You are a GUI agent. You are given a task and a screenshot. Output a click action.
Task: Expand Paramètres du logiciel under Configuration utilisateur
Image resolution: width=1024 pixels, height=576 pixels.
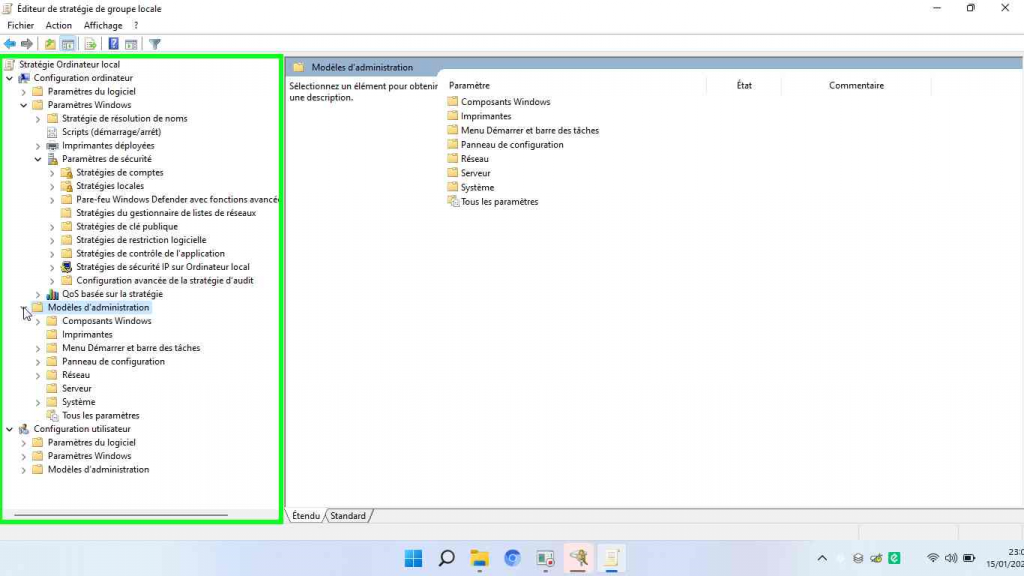tap(24, 443)
